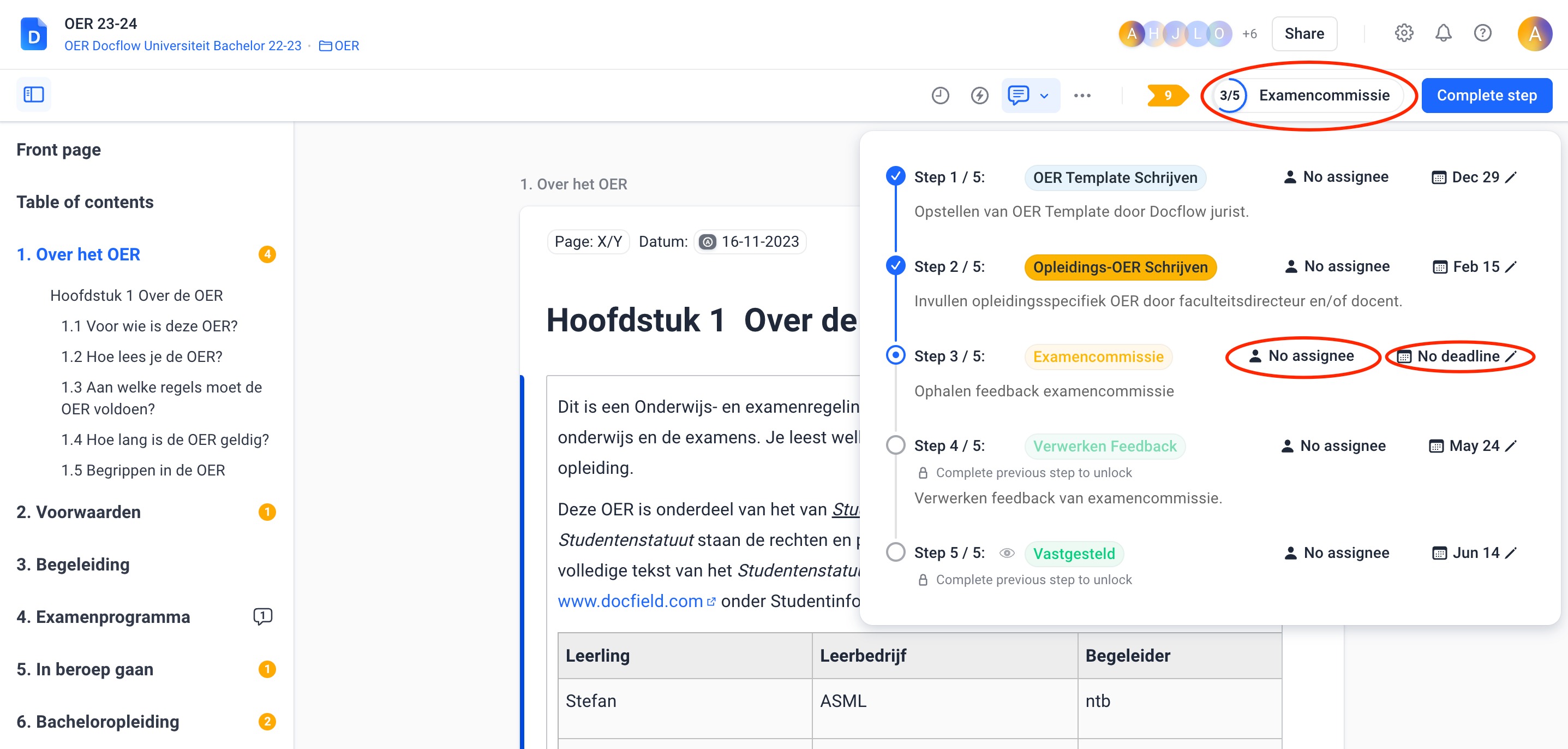Open the settings gear icon

click(1404, 33)
